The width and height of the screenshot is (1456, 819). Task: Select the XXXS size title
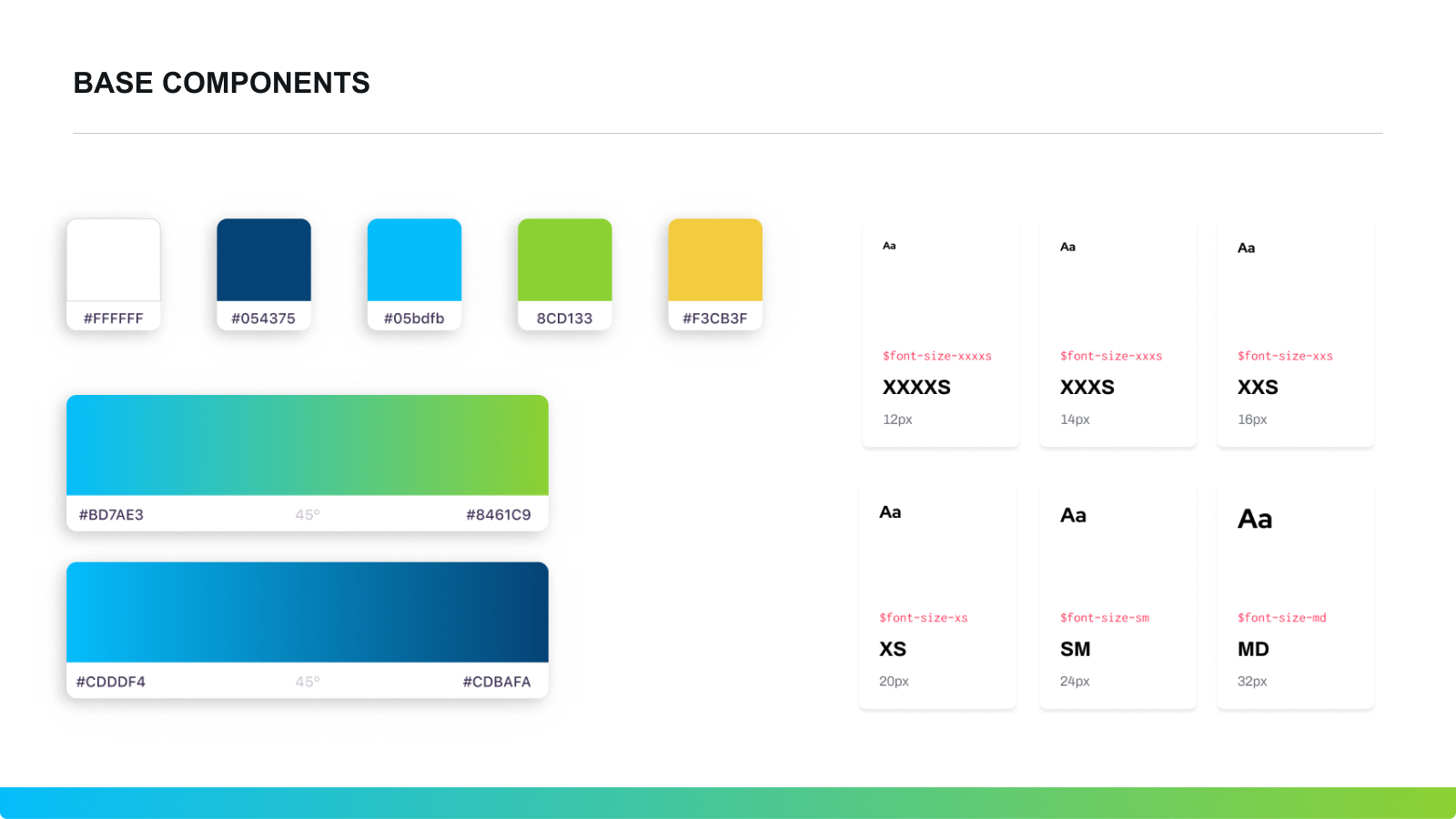tap(1087, 388)
